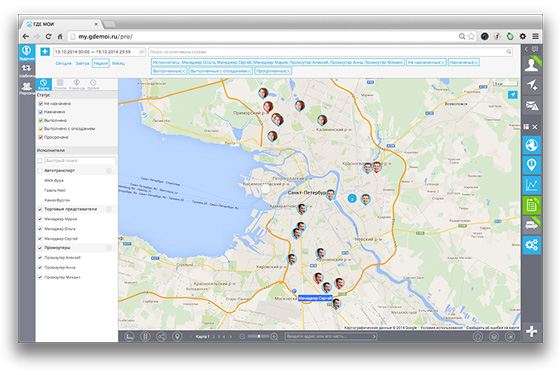Uncheck the Менеджер Сергей checkbox

tap(40, 239)
